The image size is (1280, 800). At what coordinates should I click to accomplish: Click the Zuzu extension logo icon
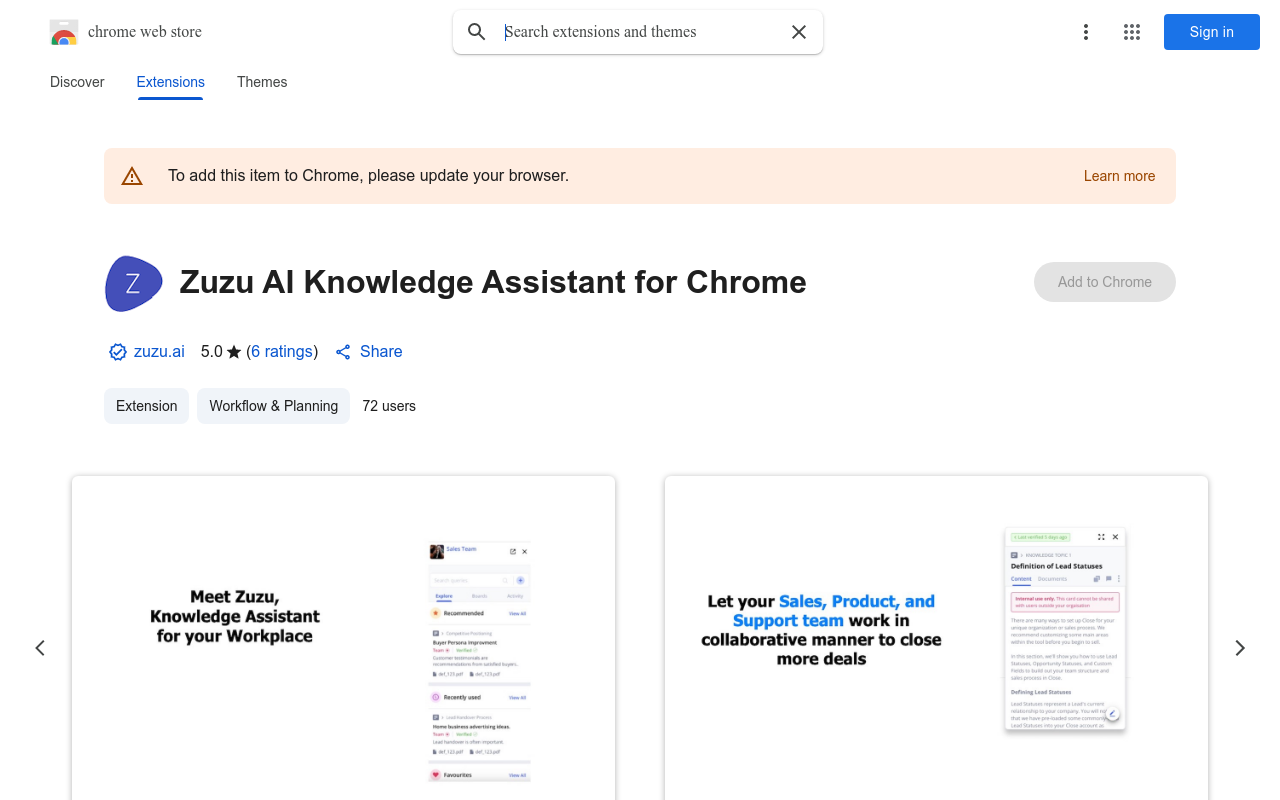click(x=133, y=283)
